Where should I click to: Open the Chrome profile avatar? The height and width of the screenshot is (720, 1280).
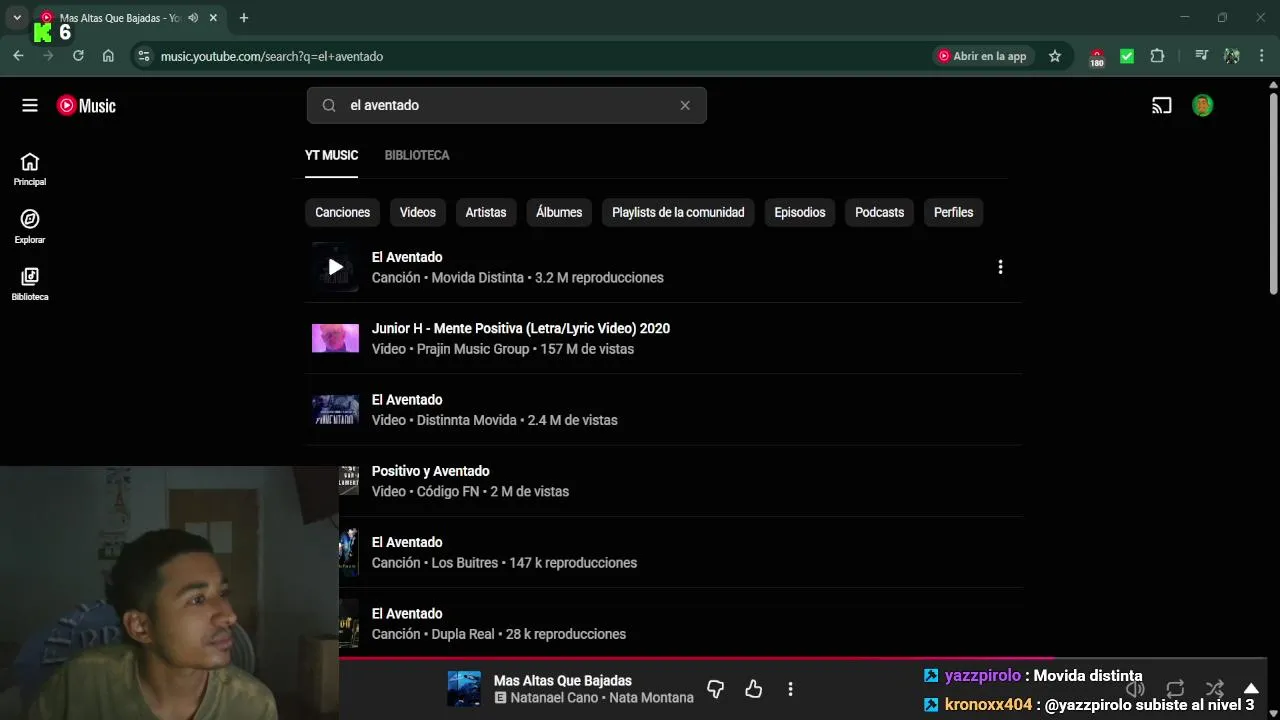1232,56
